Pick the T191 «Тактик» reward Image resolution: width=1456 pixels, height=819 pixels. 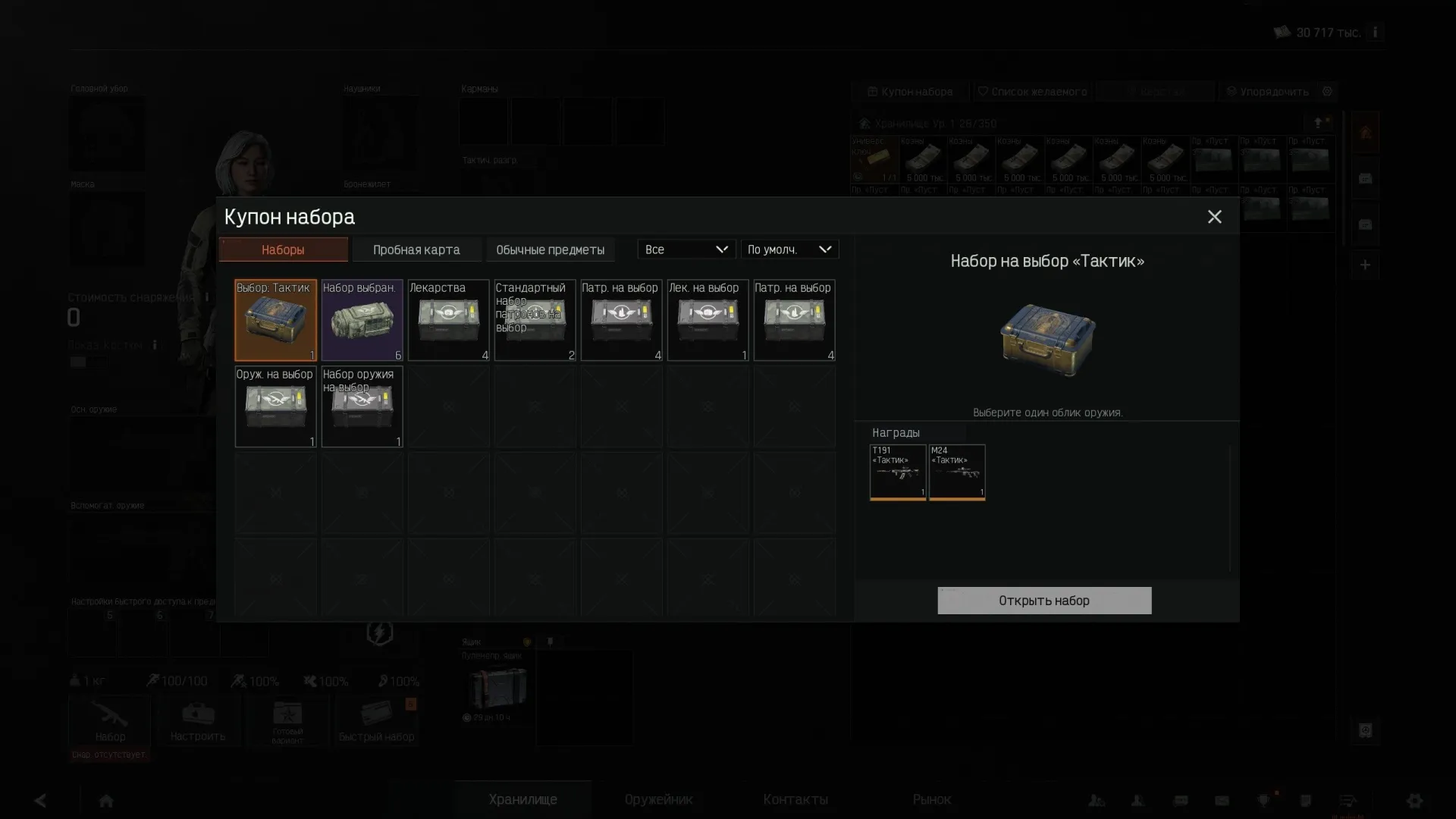click(x=898, y=472)
